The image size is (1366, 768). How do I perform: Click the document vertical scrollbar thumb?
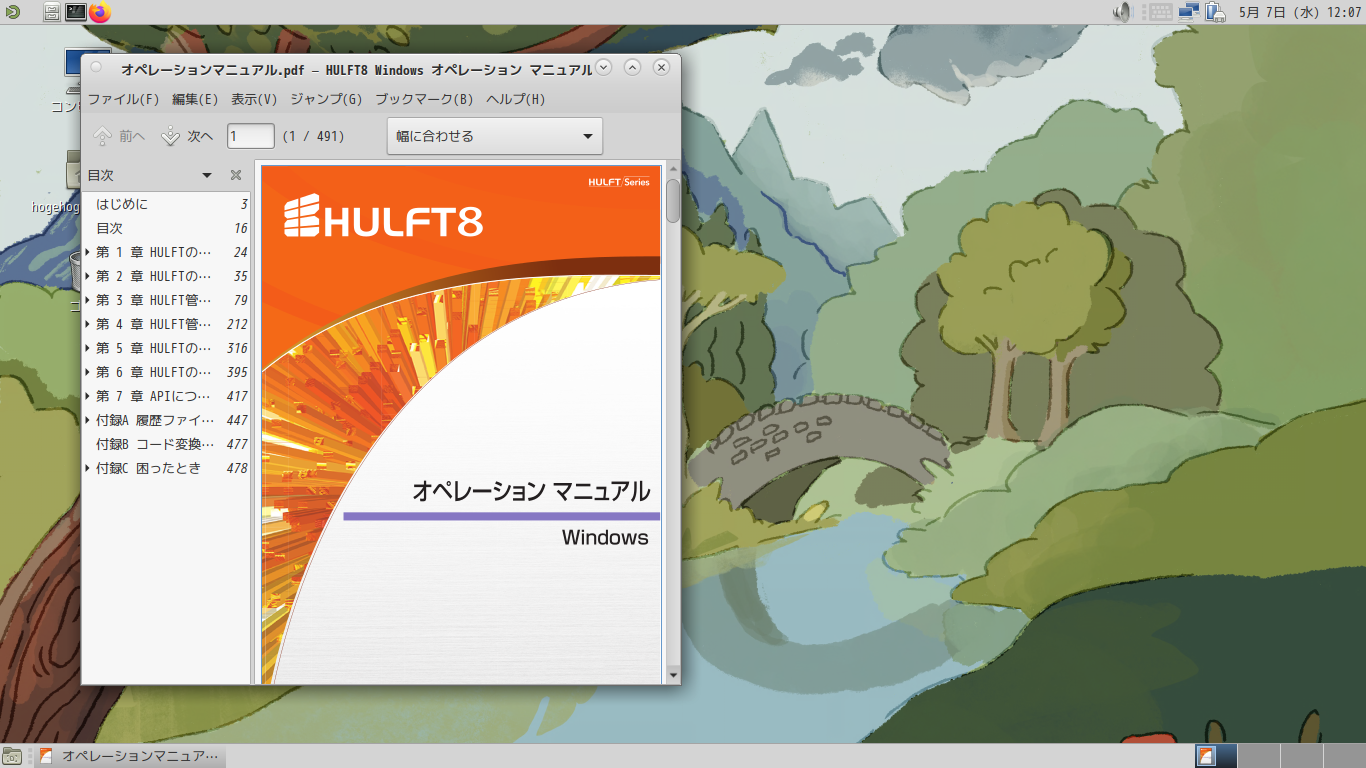pyautogui.click(x=673, y=200)
